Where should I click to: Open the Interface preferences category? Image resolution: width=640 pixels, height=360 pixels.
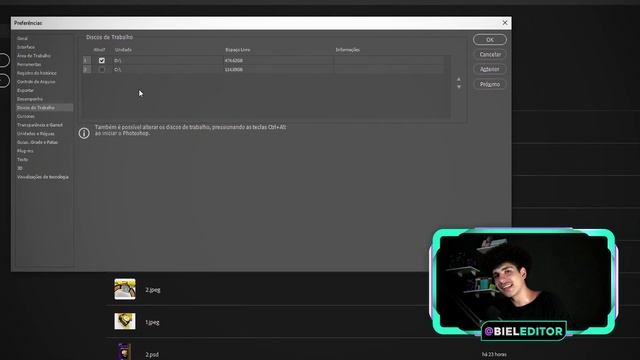pyautogui.click(x=26, y=47)
